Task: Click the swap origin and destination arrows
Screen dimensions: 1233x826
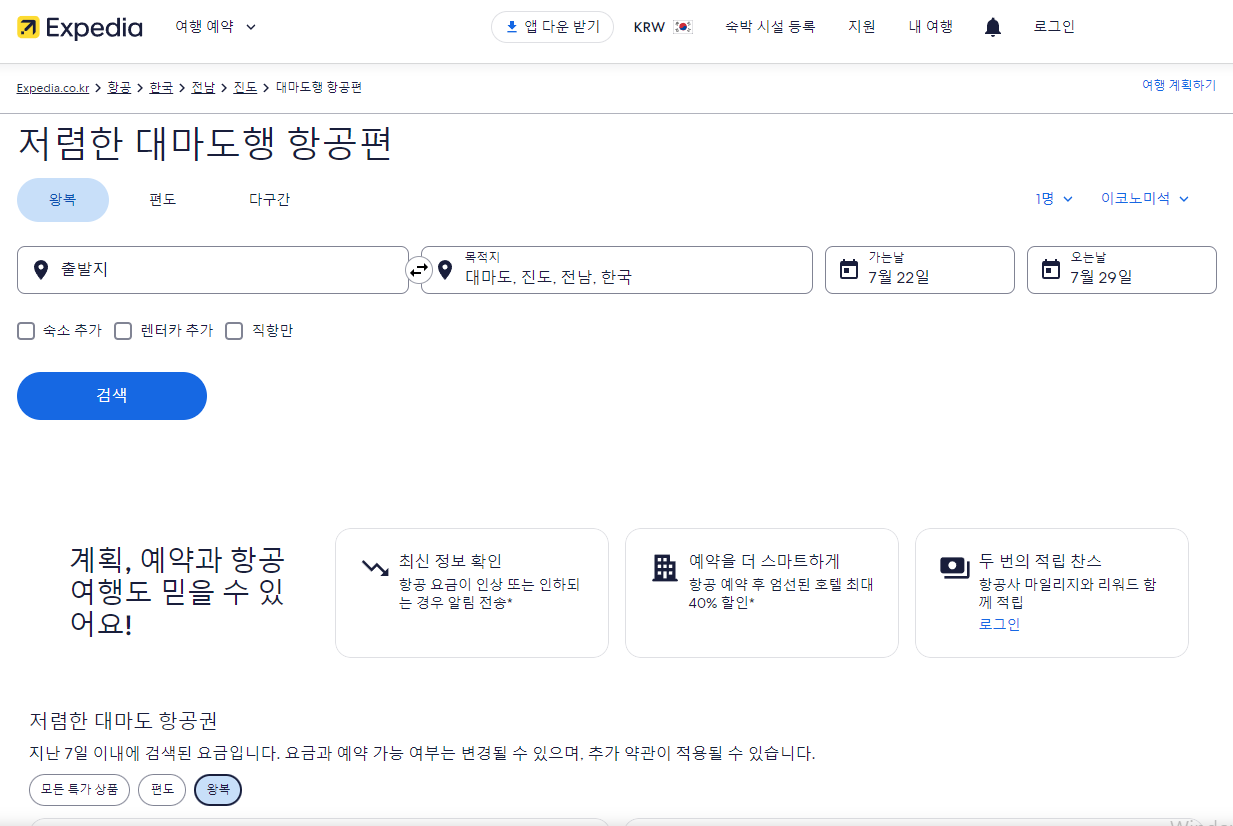Action: [x=419, y=270]
